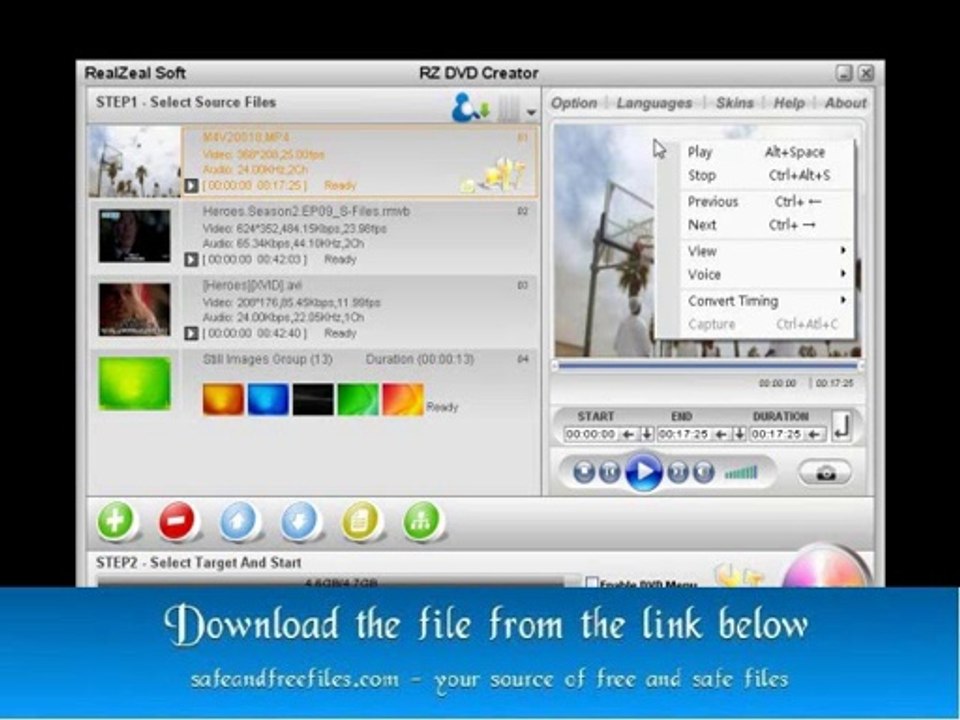Click the camera snapshot button
This screenshot has height=720, width=960.
click(825, 473)
